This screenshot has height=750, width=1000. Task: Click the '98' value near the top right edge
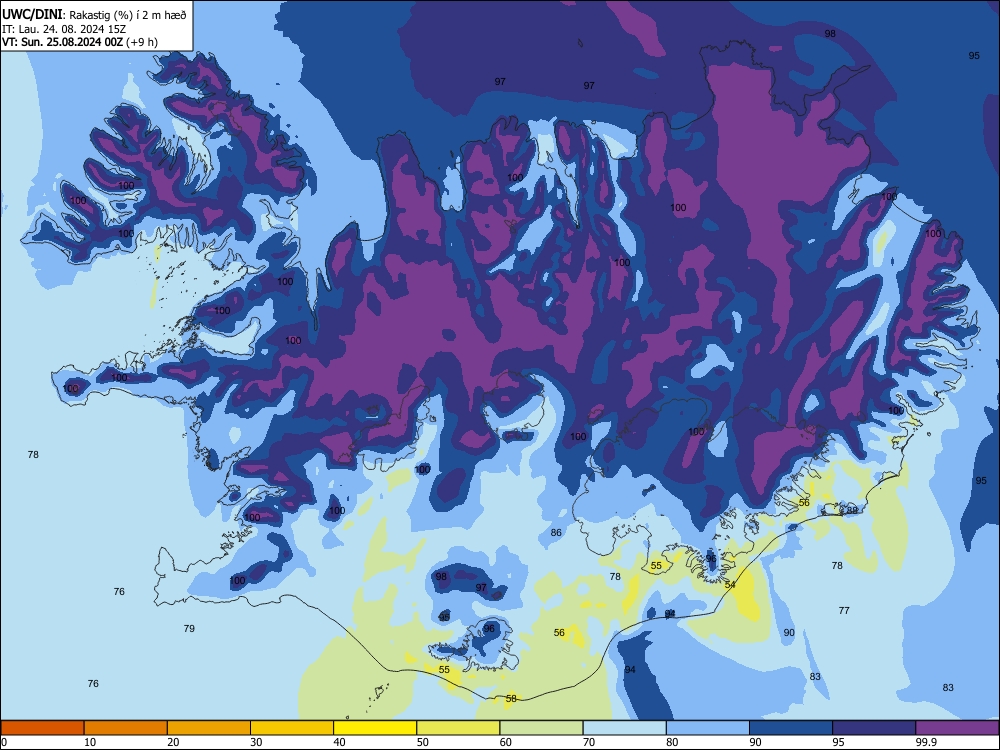coord(830,33)
